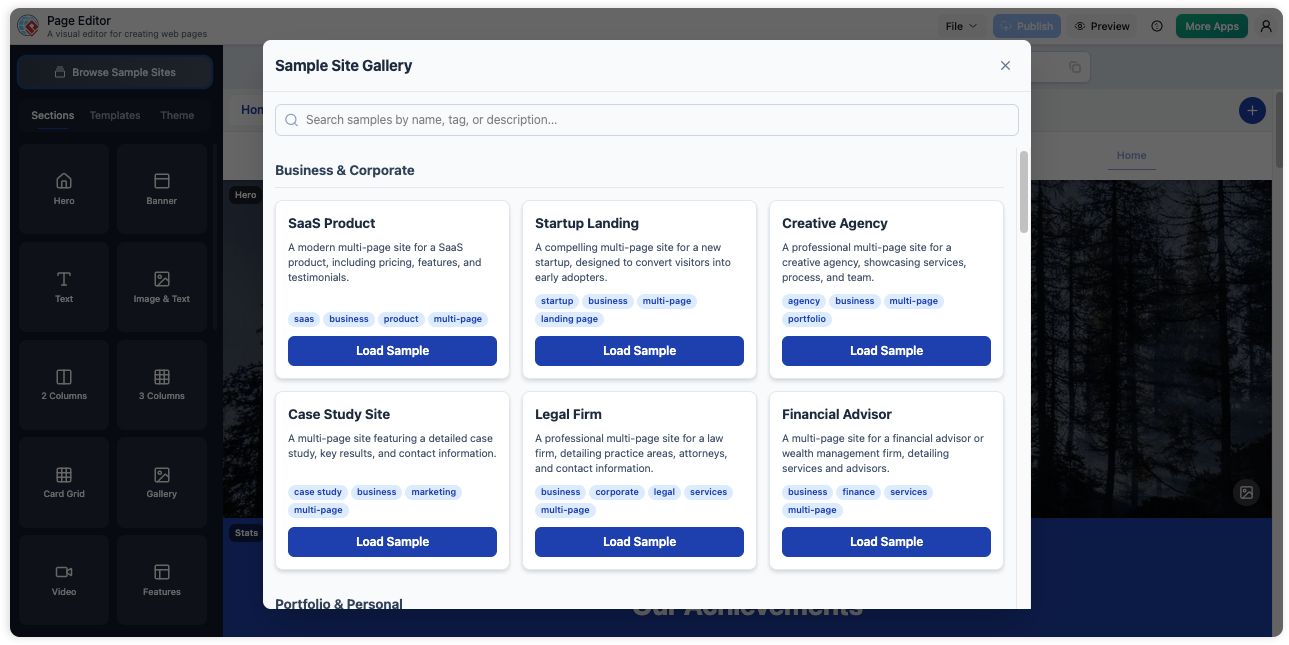Click the magnifier icon in the sample search bar

[291, 119]
